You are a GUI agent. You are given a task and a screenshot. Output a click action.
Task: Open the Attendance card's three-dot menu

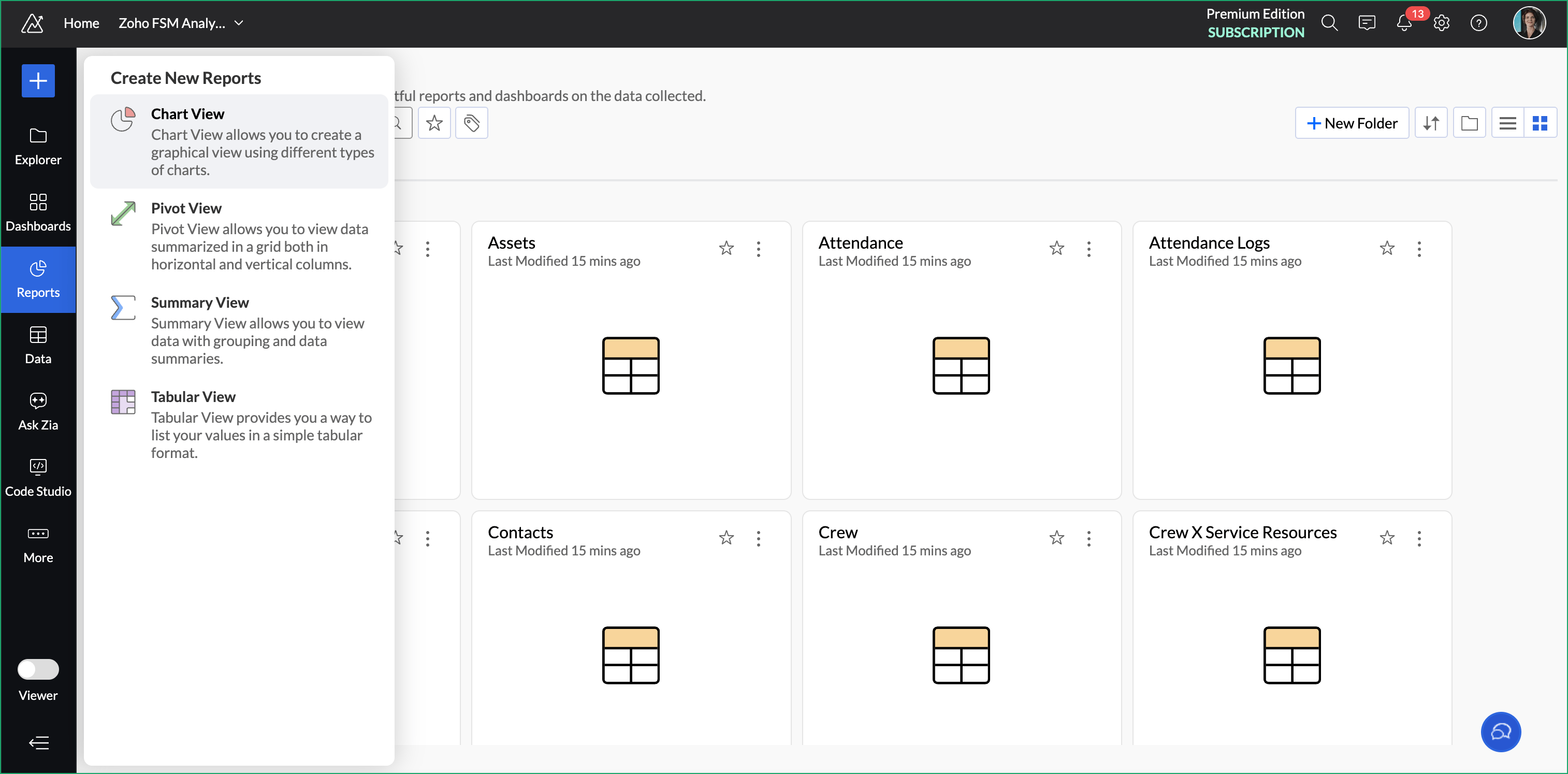click(x=1088, y=249)
